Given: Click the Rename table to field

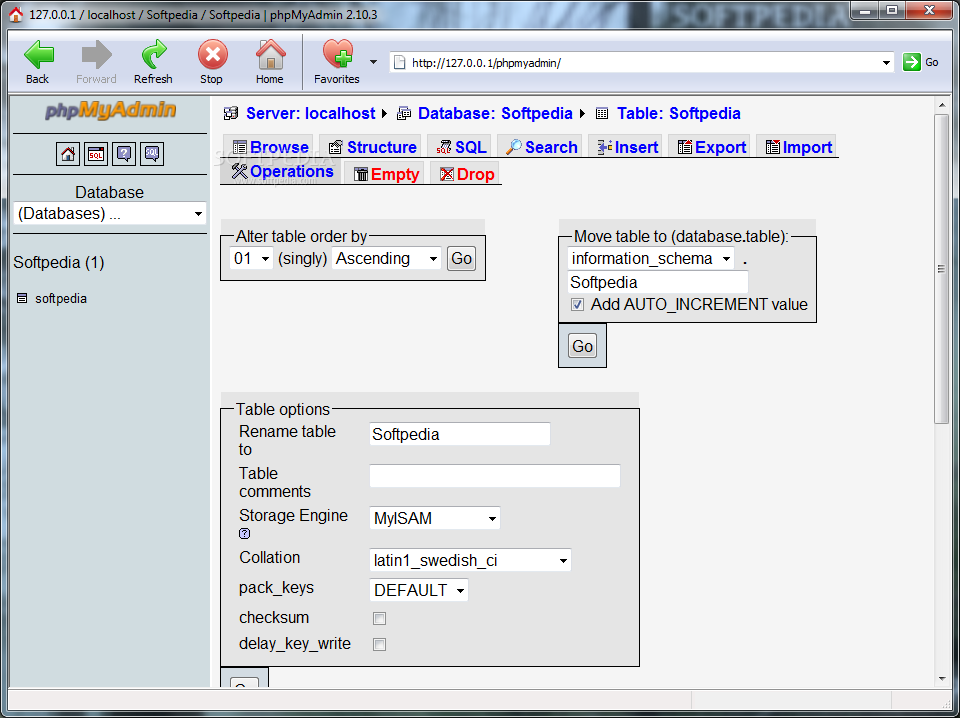Looking at the screenshot, I should [x=460, y=435].
